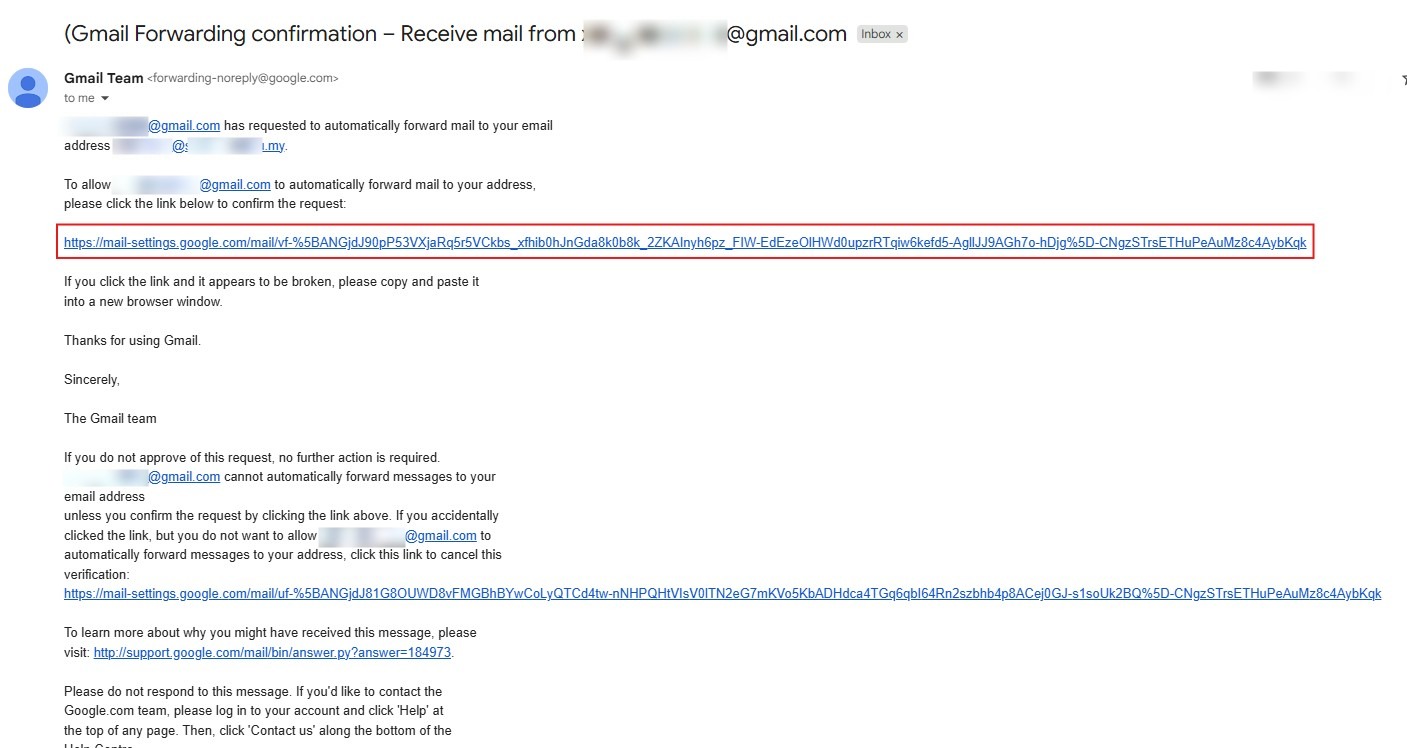Click gmail.com link before "cannot automatically forward"
The image size is (1407, 748).
point(184,477)
